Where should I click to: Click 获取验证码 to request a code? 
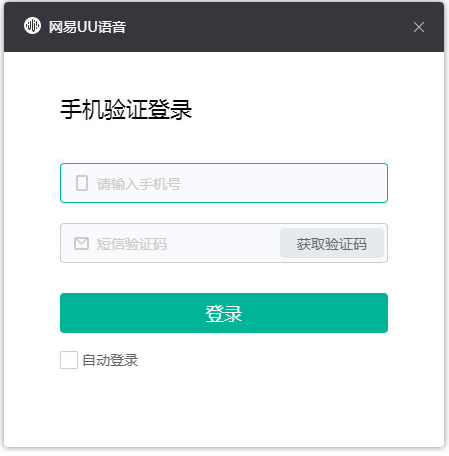pos(332,243)
